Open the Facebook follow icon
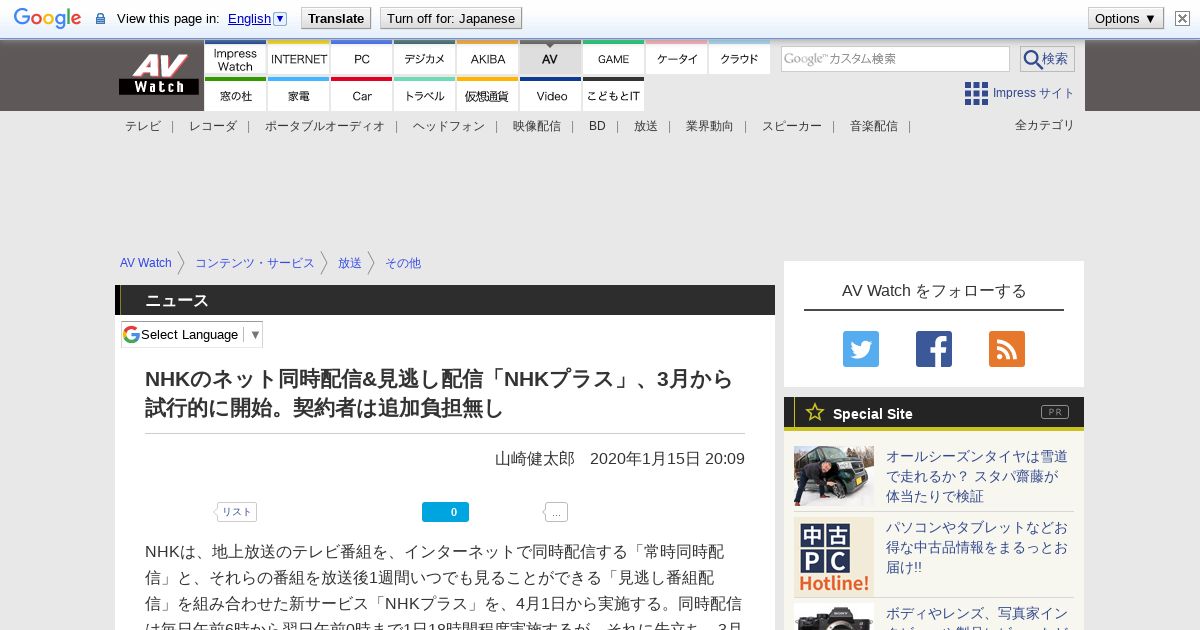Image resolution: width=1200 pixels, height=630 pixels. [x=934, y=349]
